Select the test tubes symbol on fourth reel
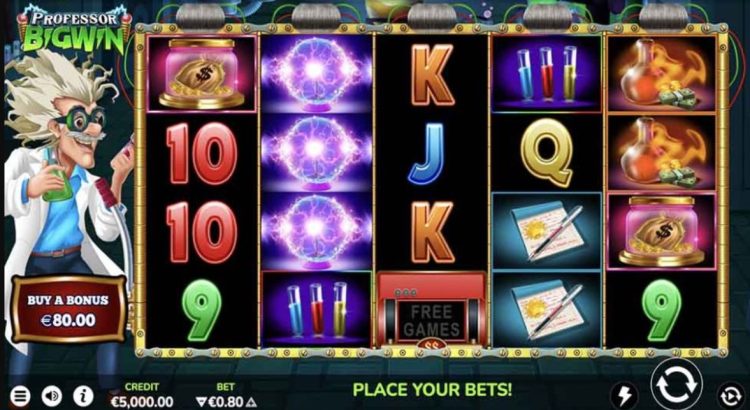The image size is (750, 410). [547, 73]
